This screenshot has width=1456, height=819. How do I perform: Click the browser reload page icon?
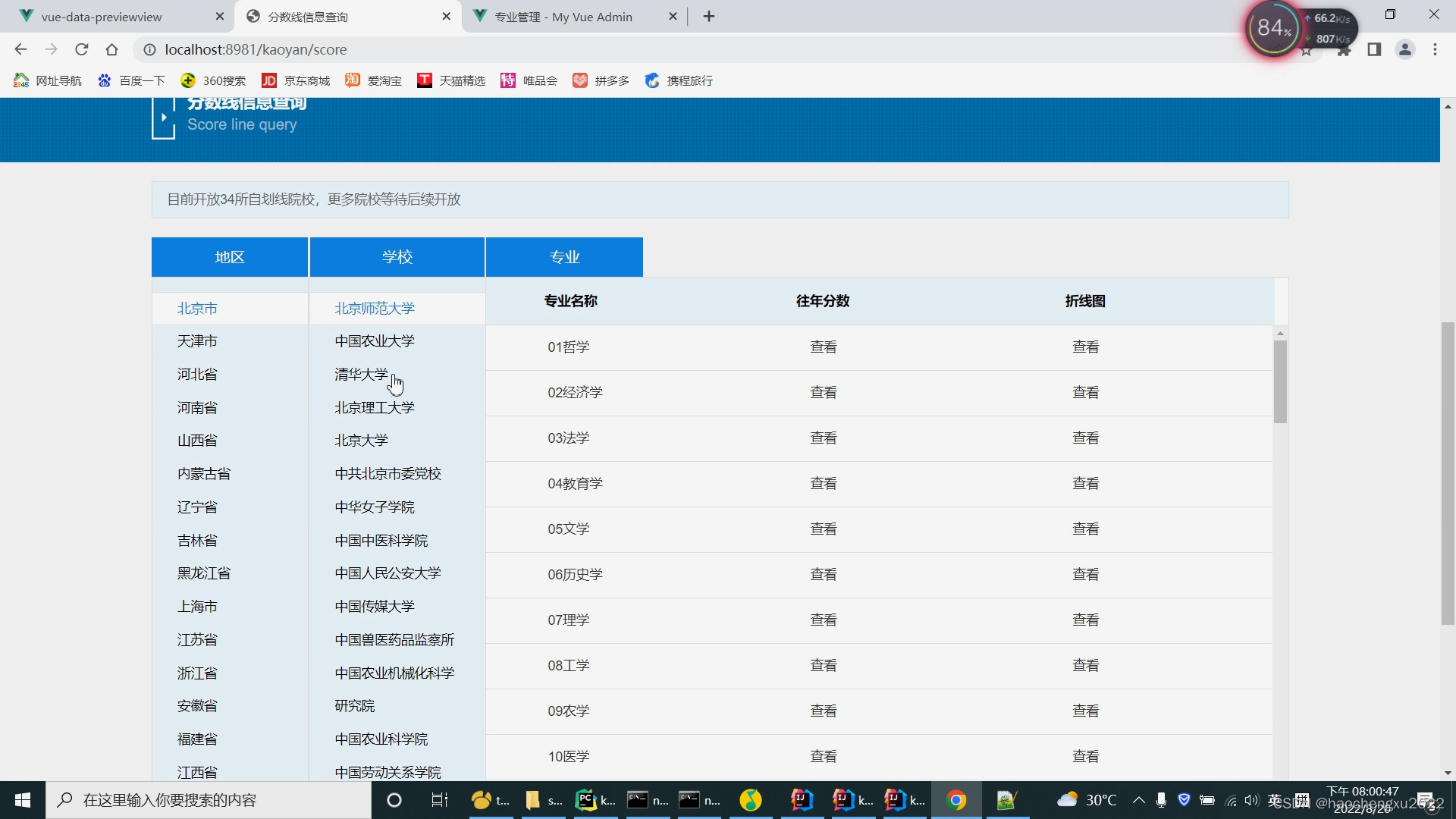(x=82, y=49)
